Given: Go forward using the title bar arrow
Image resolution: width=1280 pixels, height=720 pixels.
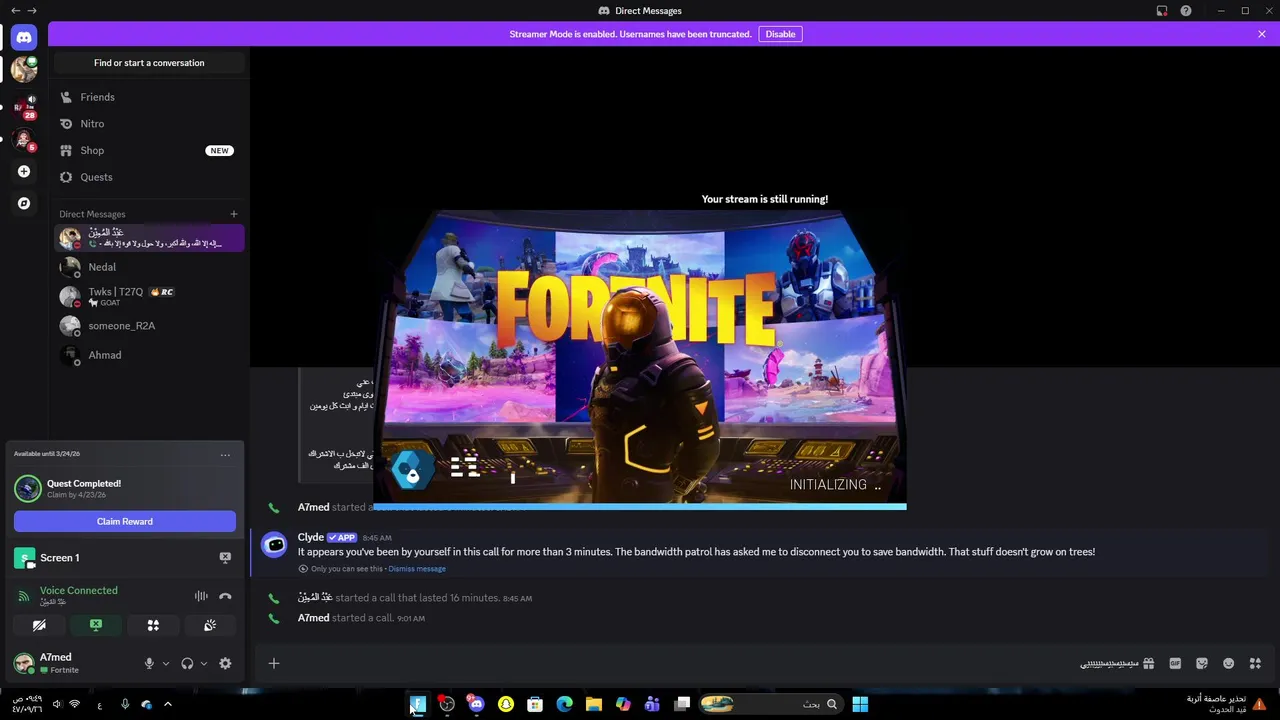Looking at the screenshot, I should click(32, 11).
